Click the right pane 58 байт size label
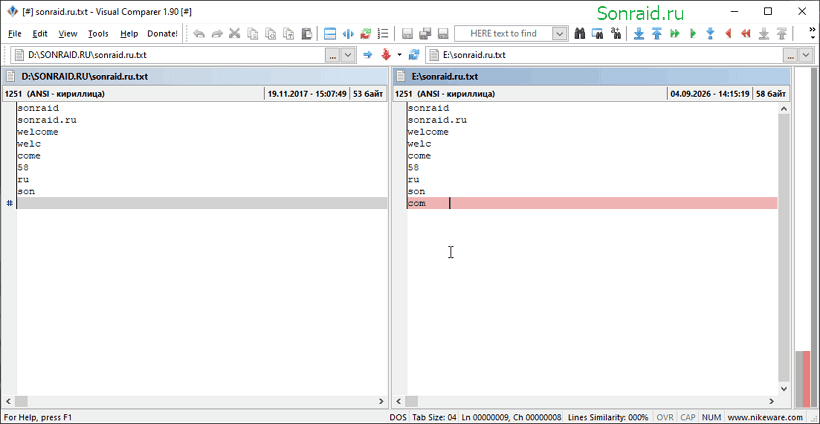This screenshot has height=424, width=820. tap(771, 94)
